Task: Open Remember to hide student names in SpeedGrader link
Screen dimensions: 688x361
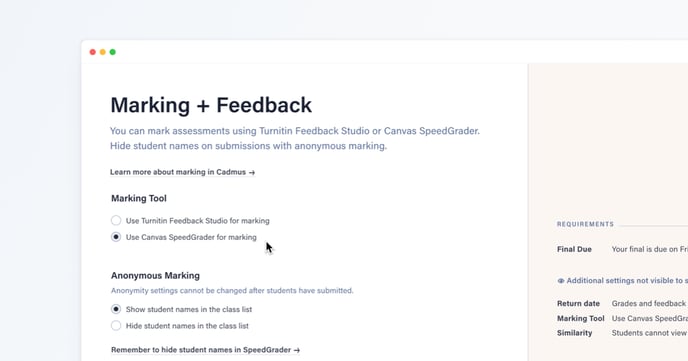Action: tap(205, 350)
